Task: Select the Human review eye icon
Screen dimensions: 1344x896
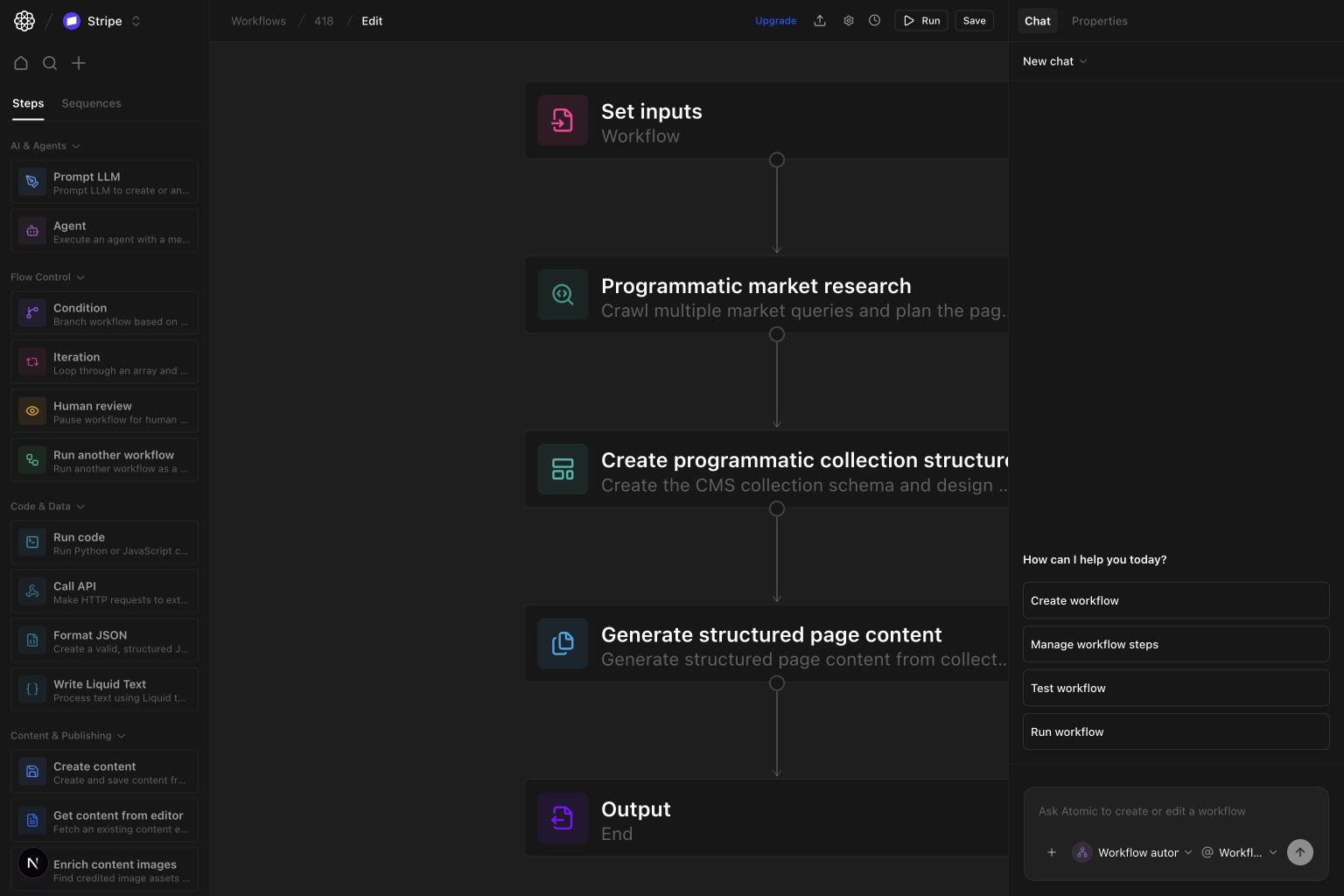Action: (32, 411)
